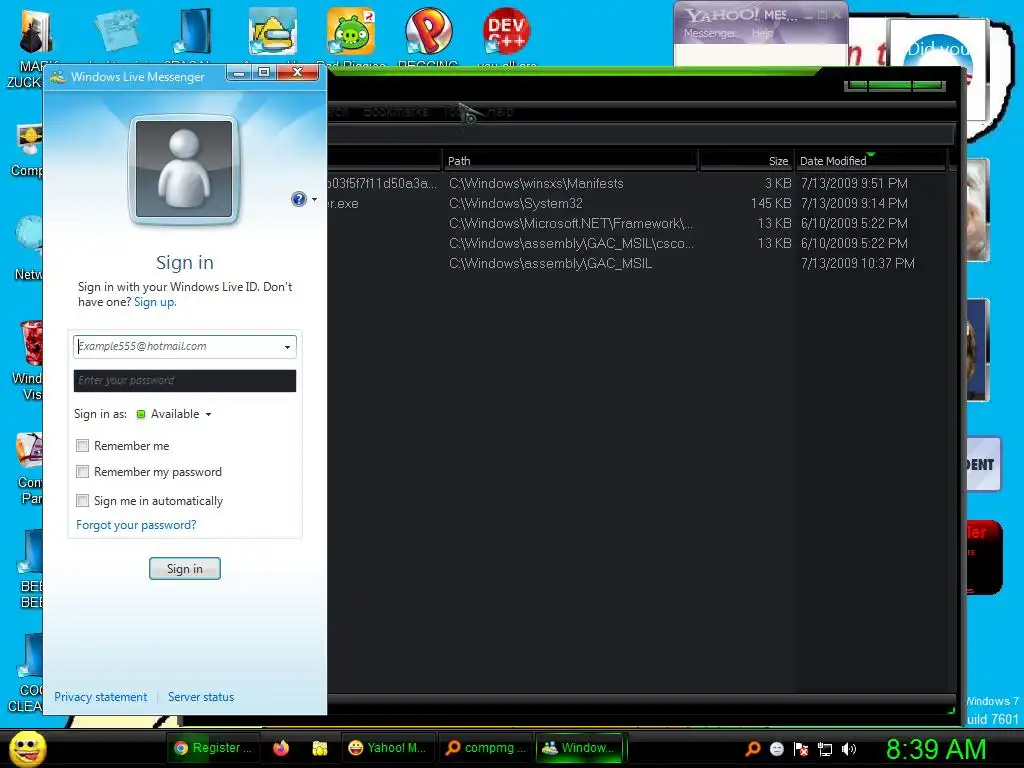Open the Available status dropdown
The image size is (1024, 768).
point(174,414)
